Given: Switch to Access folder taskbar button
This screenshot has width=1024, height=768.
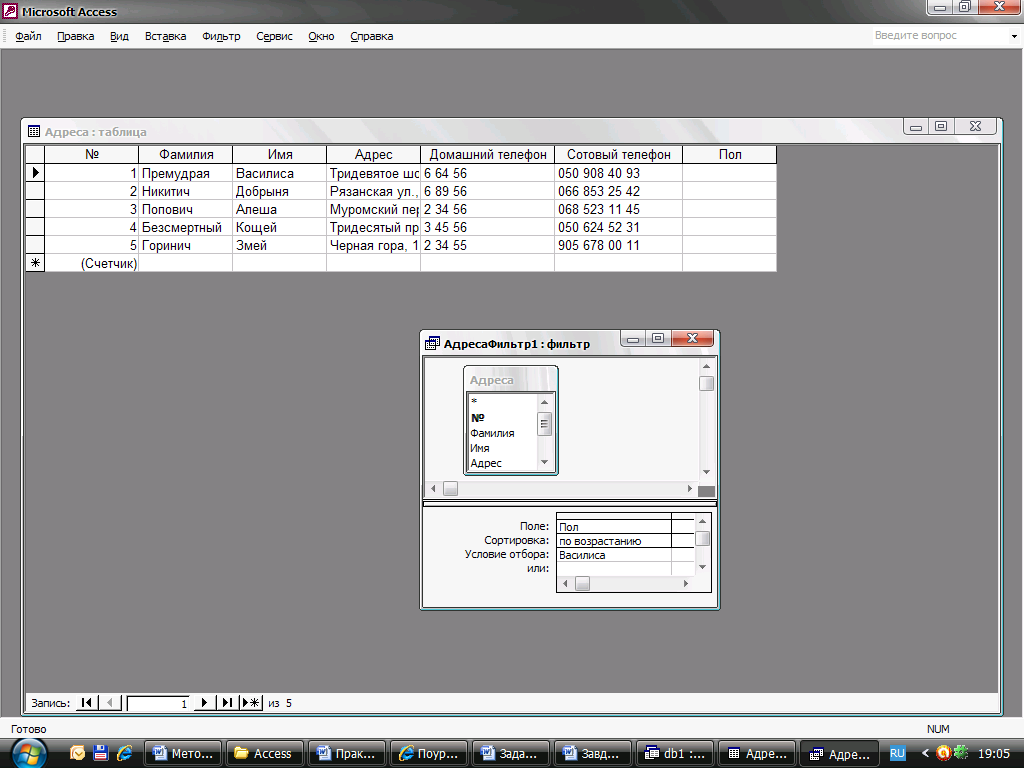Looking at the screenshot, I should tap(264, 754).
